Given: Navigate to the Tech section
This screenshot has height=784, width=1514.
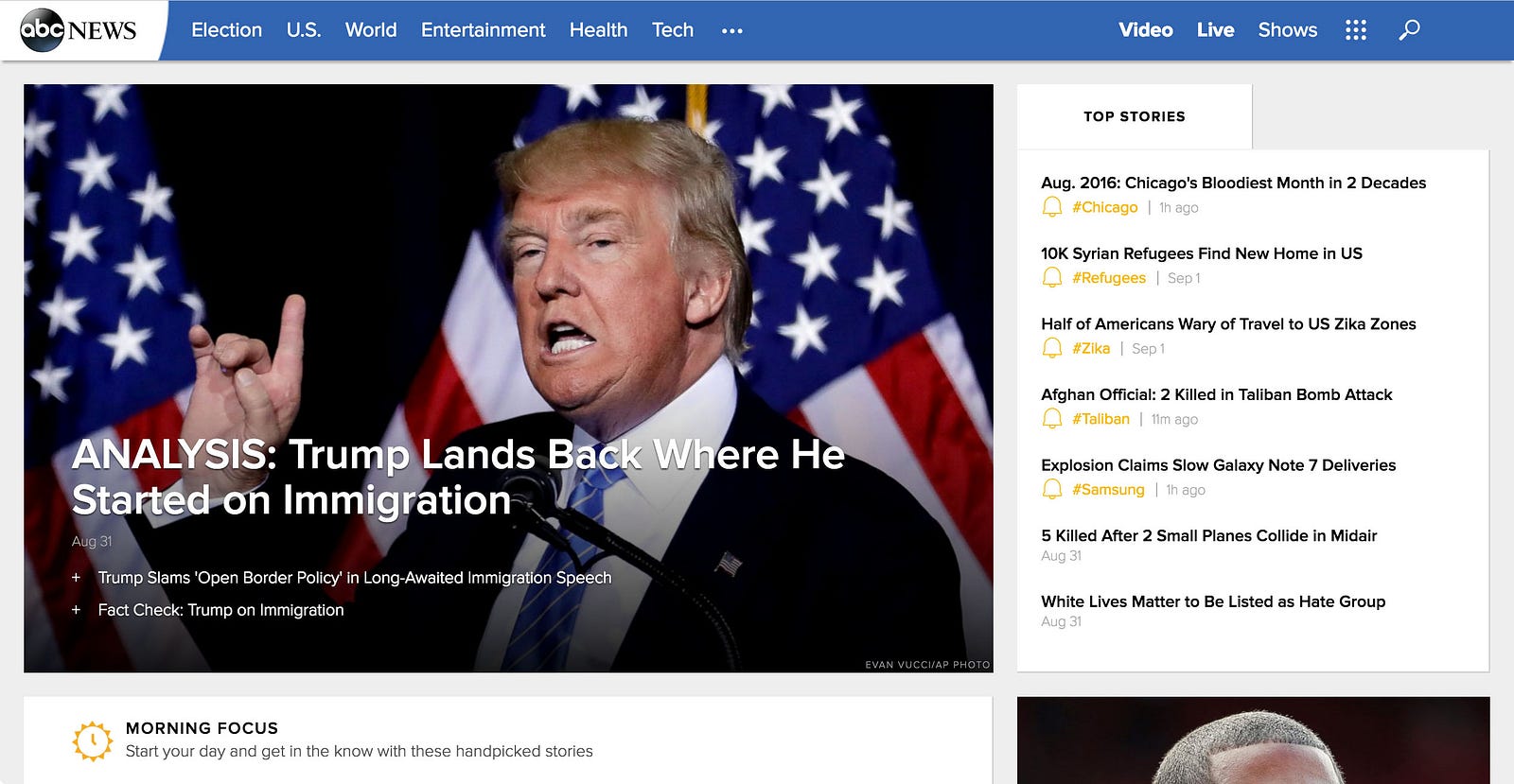Looking at the screenshot, I should tap(673, 30).
